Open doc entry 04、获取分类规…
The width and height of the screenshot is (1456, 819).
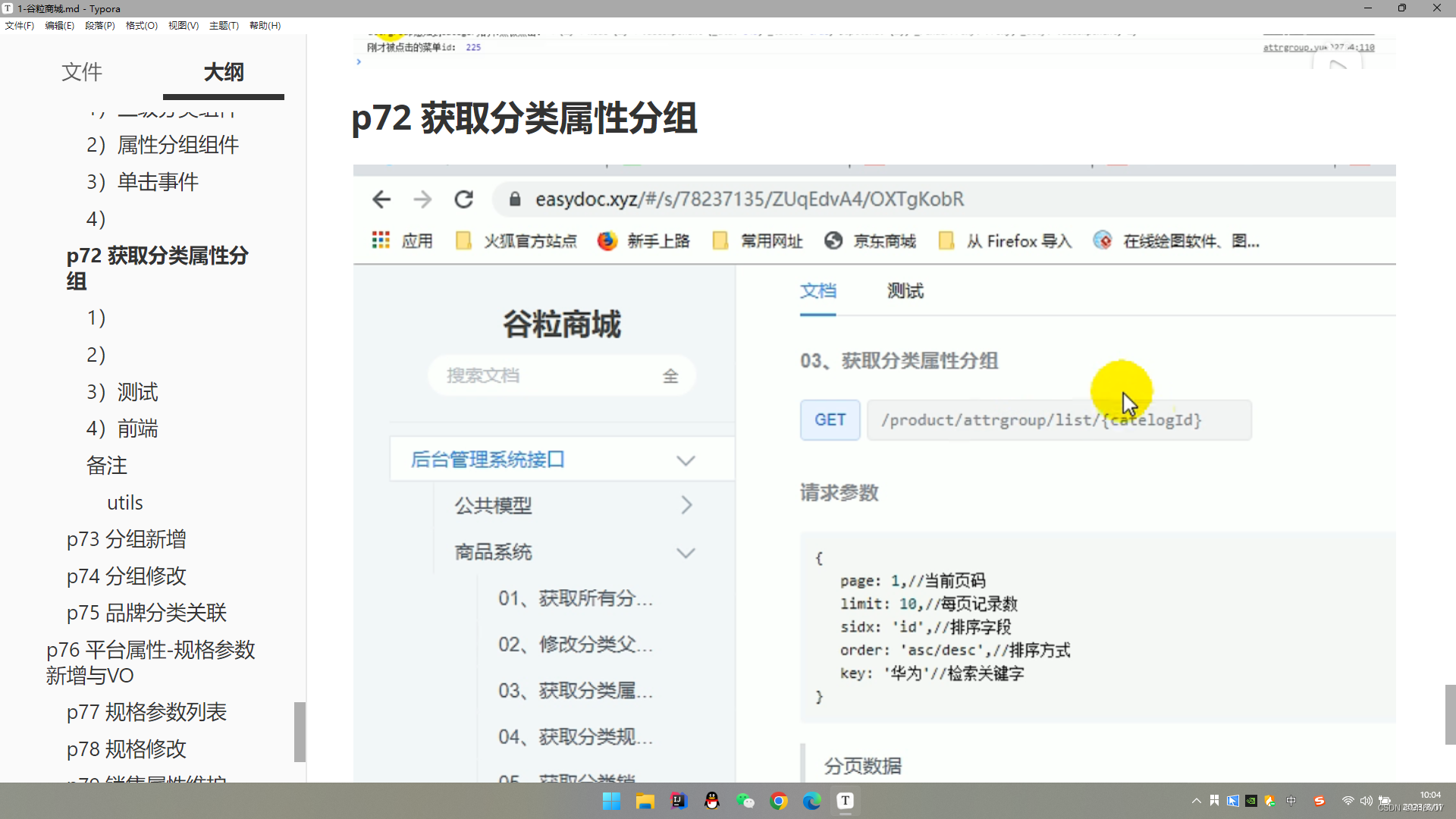(575, 737)
